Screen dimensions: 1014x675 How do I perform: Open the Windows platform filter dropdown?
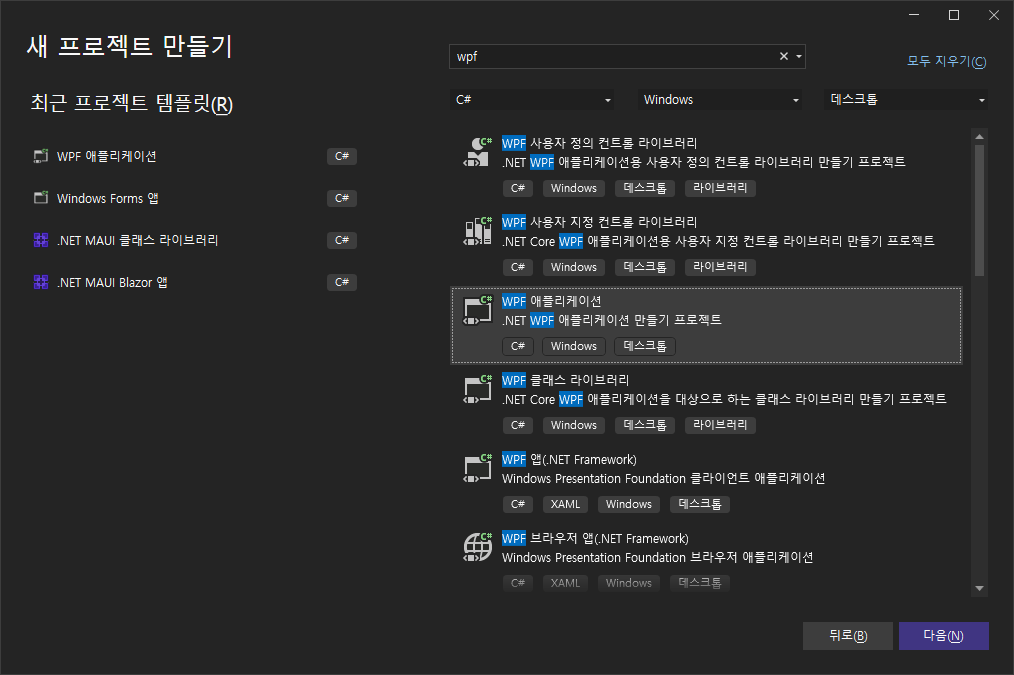pyautogui.click(x=721, y=100)
